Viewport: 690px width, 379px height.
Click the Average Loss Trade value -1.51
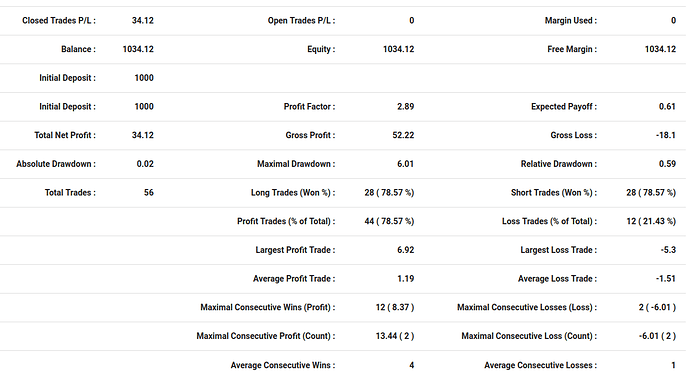click(x=666, y=279)
